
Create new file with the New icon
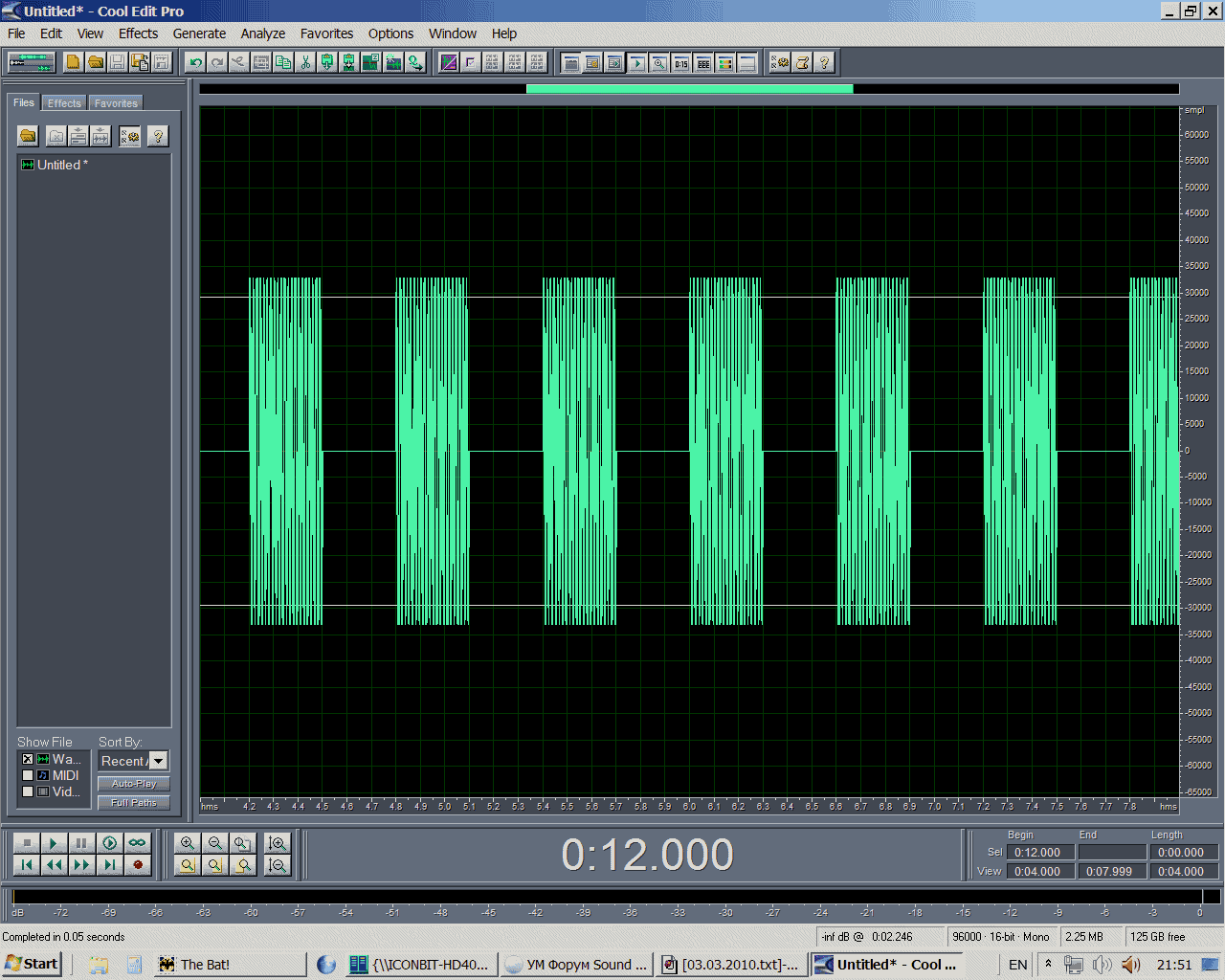[x=73, y=62]
